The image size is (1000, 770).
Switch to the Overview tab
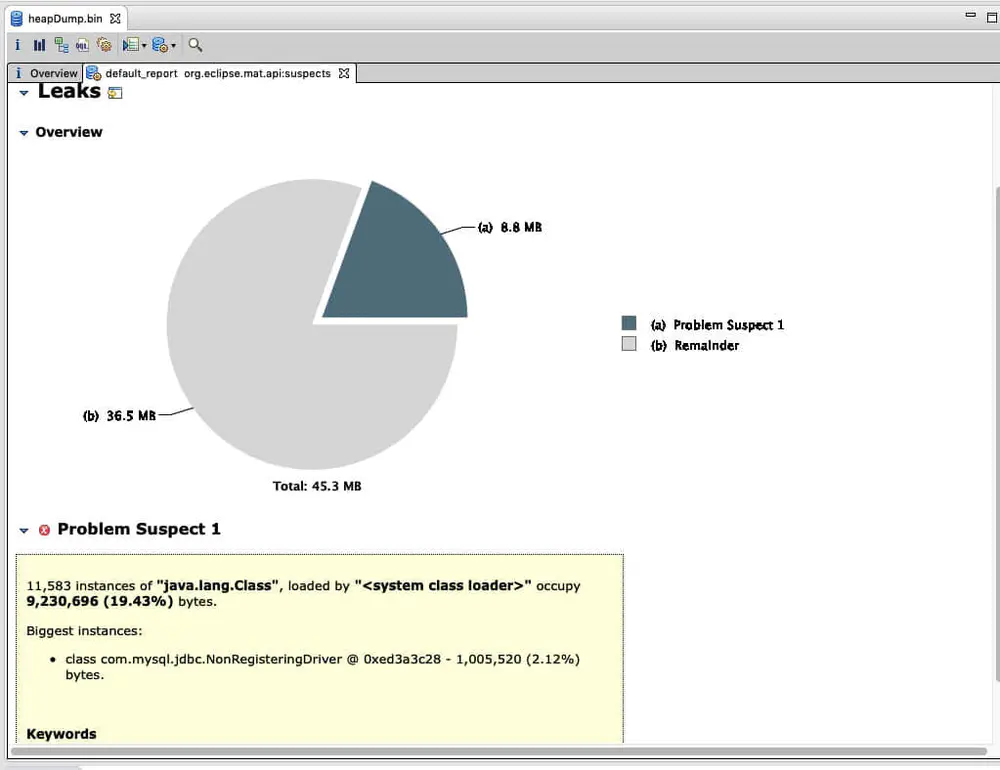click(46, 73)
